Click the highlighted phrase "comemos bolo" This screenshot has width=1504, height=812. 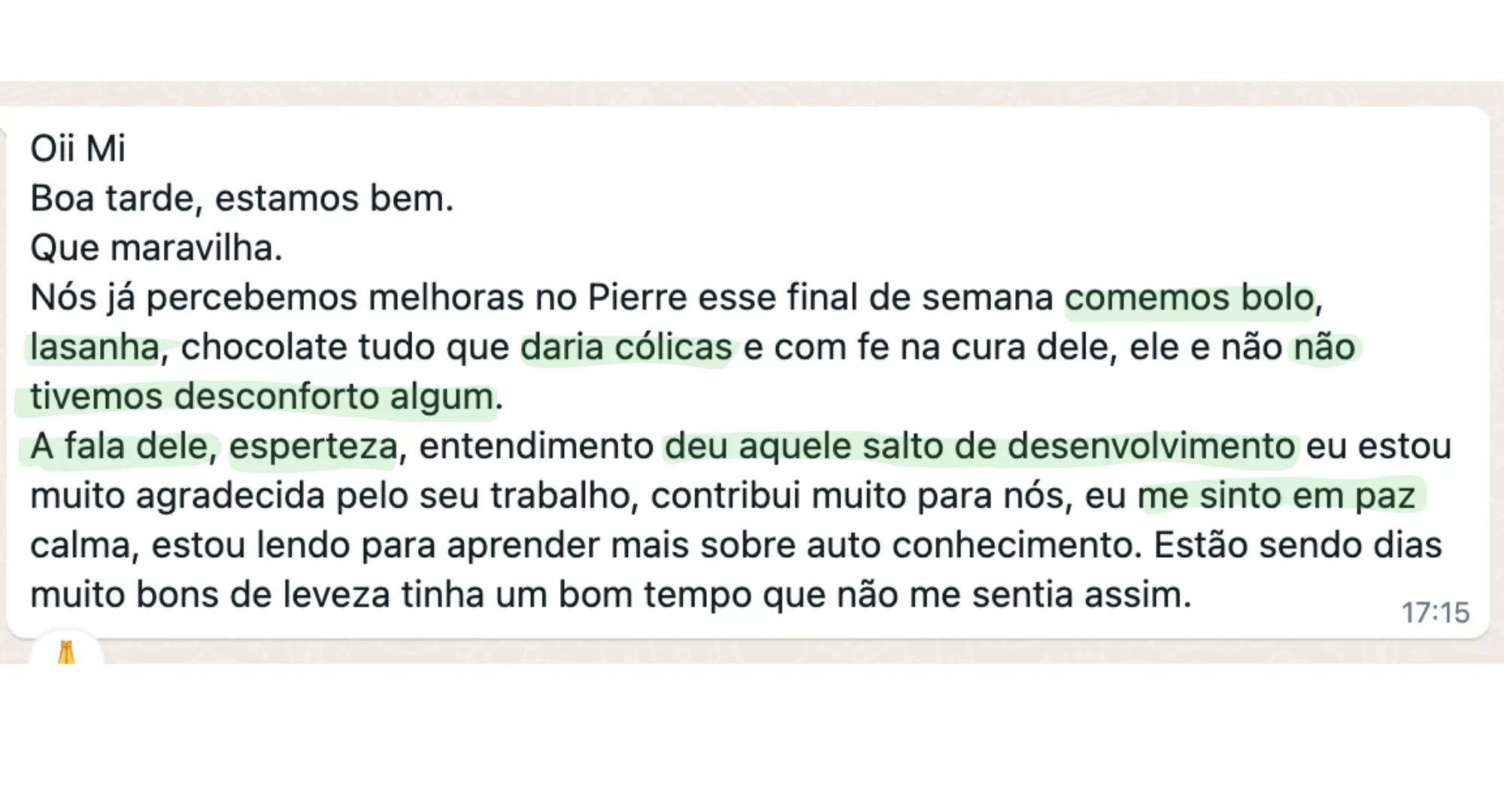coord(1189,298)
